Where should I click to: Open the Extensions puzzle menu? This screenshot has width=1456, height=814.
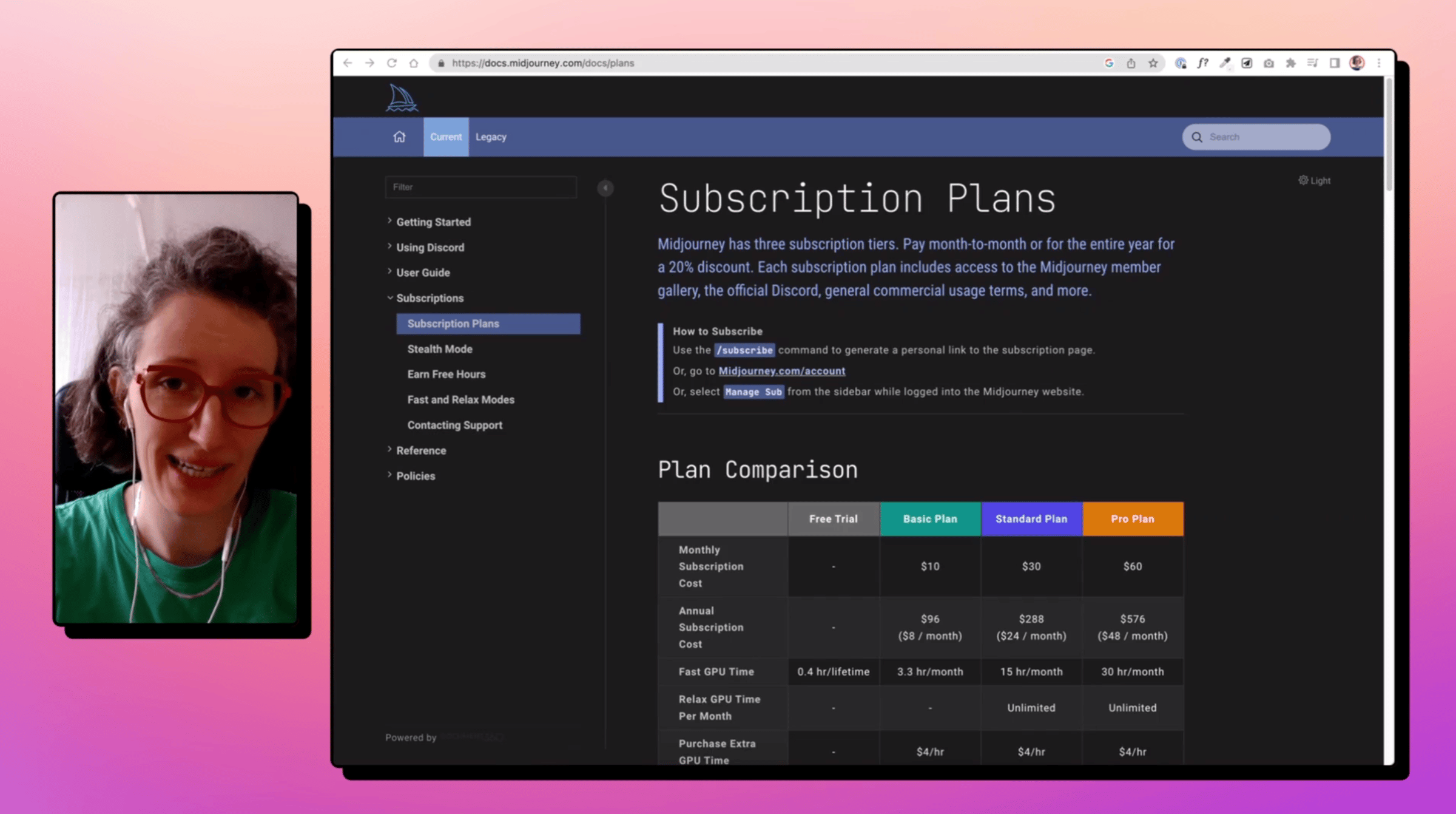click(x=1290, y=63)
